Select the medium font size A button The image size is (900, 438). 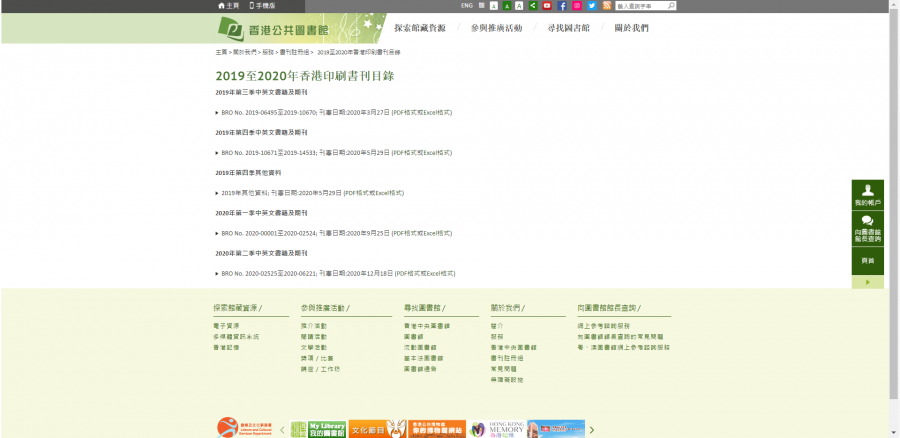click(x=507, y=6)
